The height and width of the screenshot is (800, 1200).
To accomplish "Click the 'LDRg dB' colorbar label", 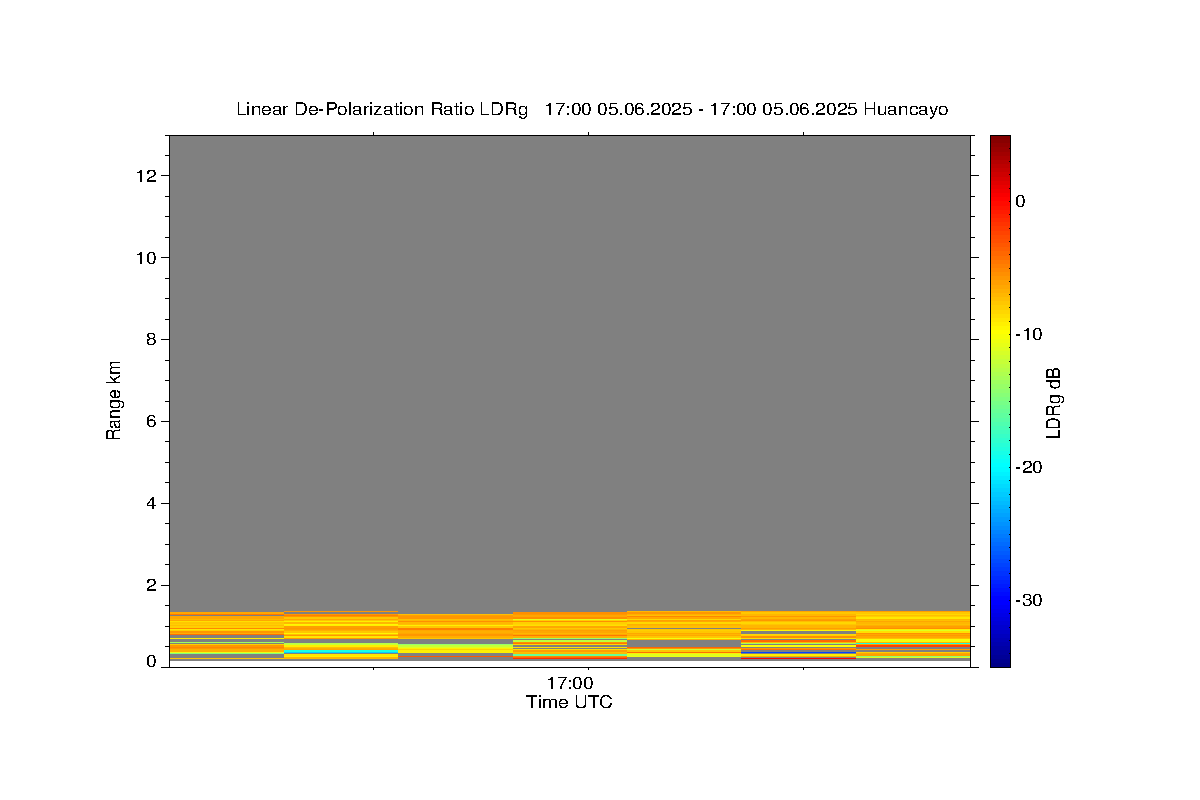I will click(1052, 402).
